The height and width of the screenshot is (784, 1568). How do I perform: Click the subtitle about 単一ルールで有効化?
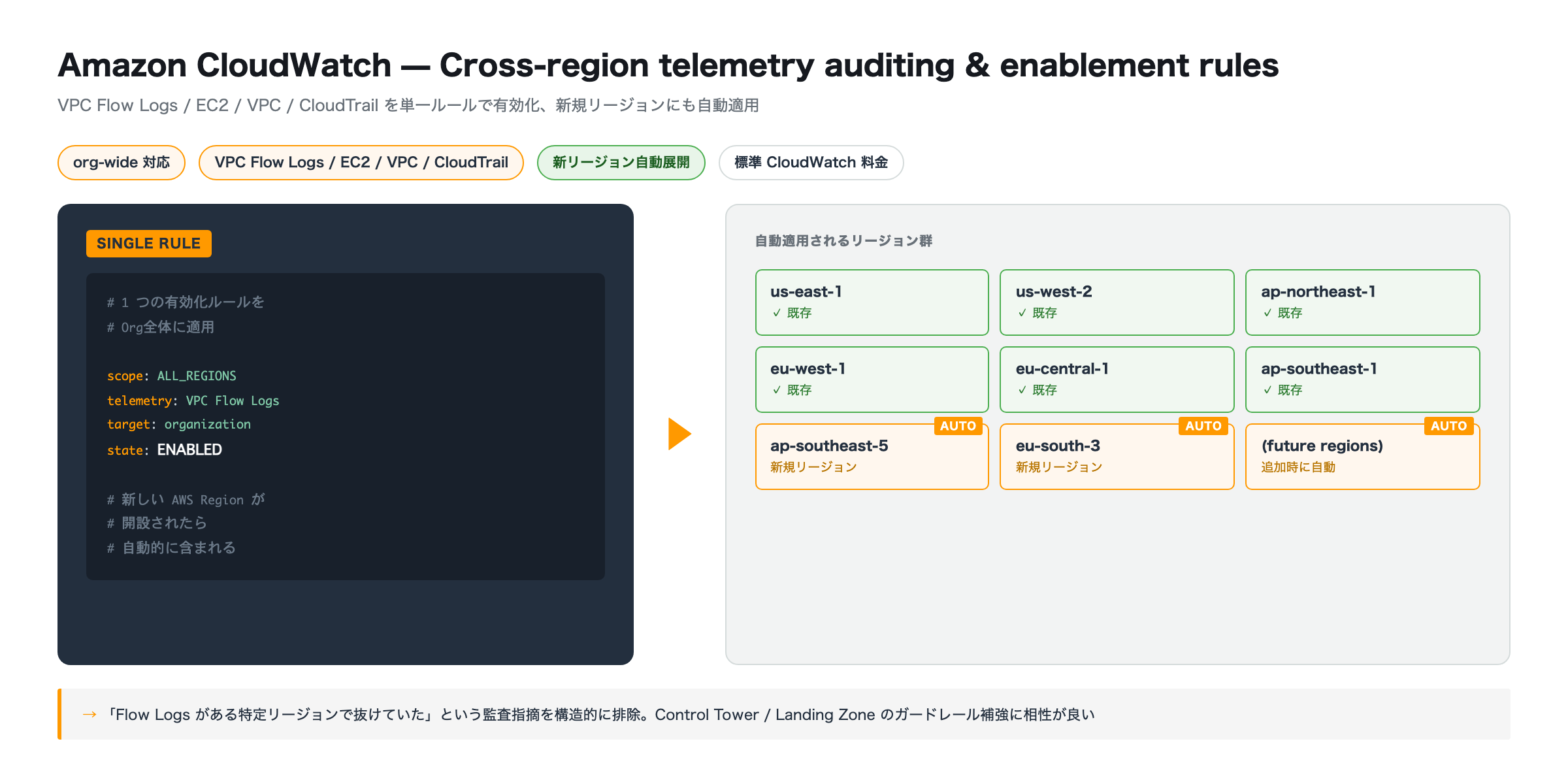(x=408, y=105)
